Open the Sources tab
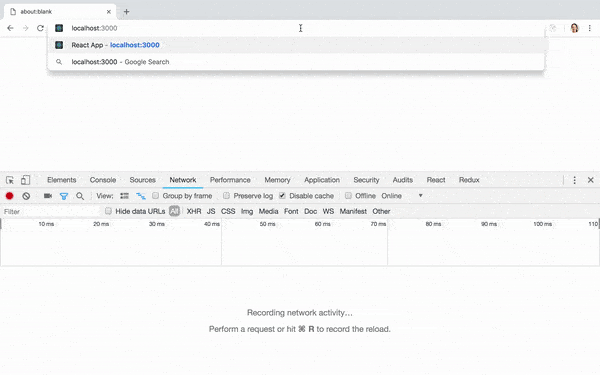Viewport: 600px width, 375px height. pyautogui.click(x=142, y=180)
